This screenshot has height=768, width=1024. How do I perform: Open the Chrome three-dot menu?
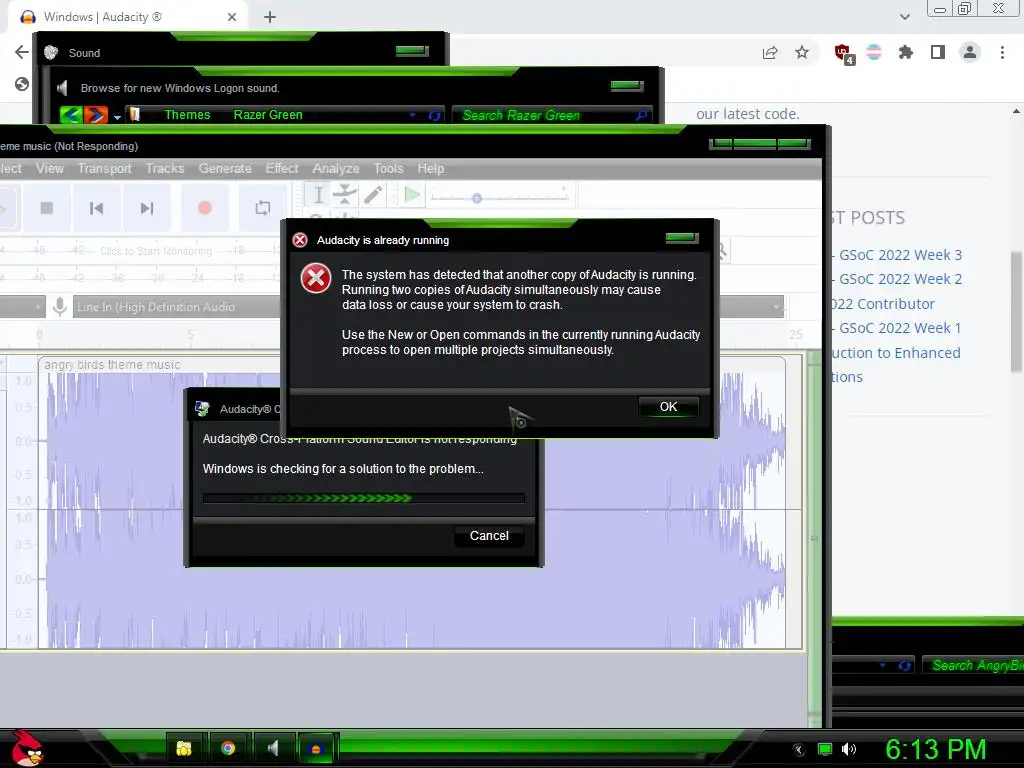[x=1002, y=52]
